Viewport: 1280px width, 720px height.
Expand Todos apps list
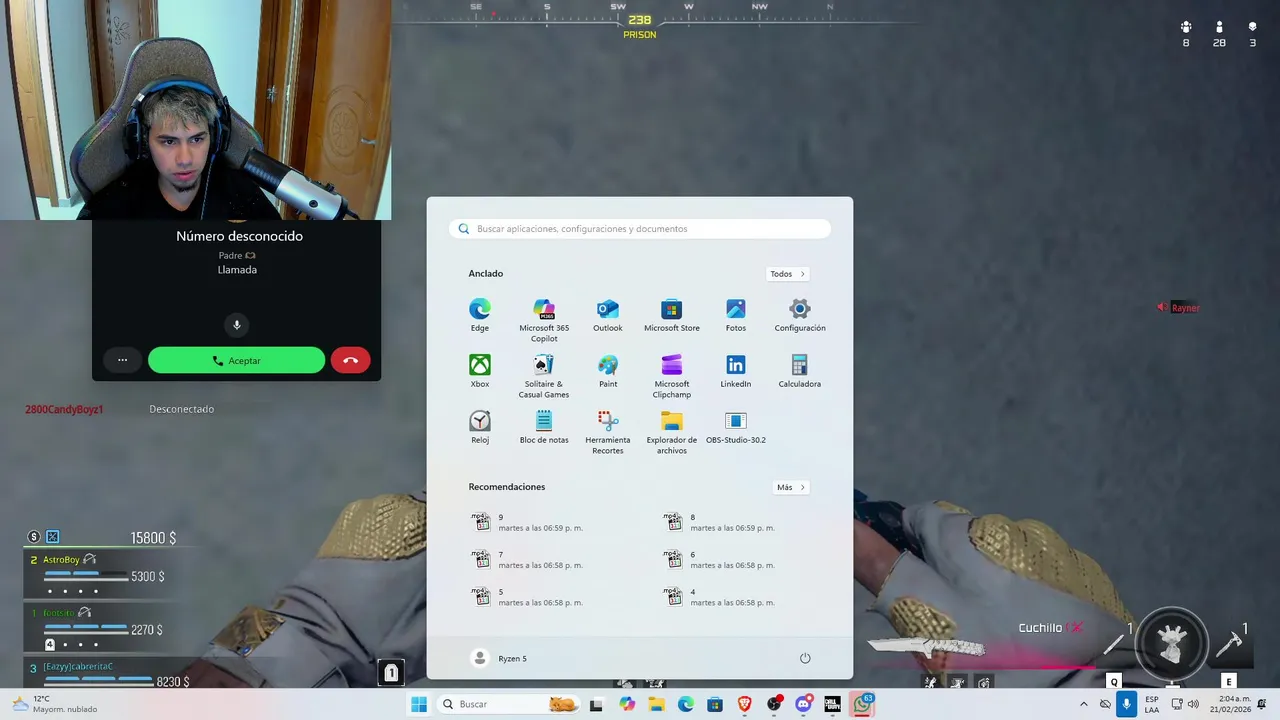pos(788,274)
